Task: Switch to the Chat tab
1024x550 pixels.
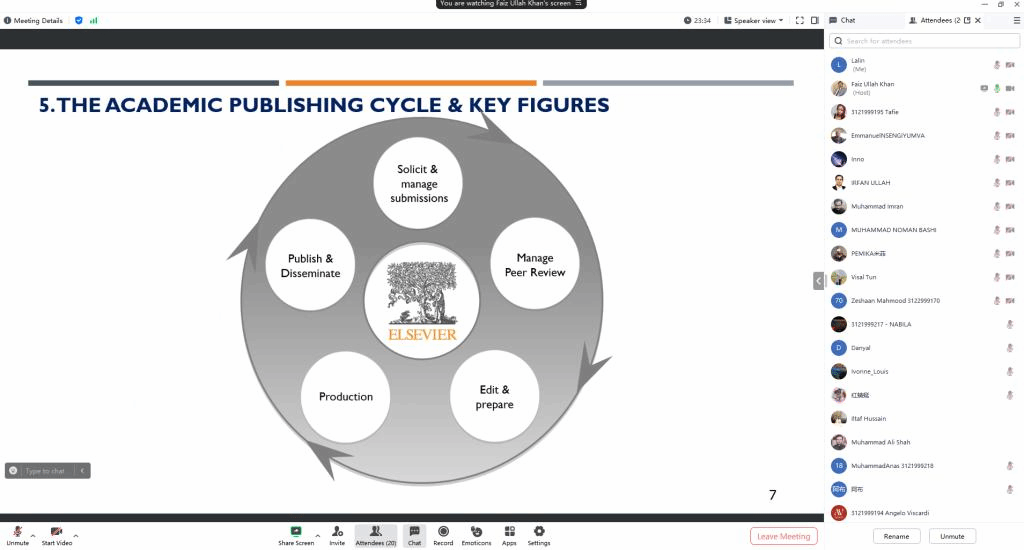Action: click(842, 20)
